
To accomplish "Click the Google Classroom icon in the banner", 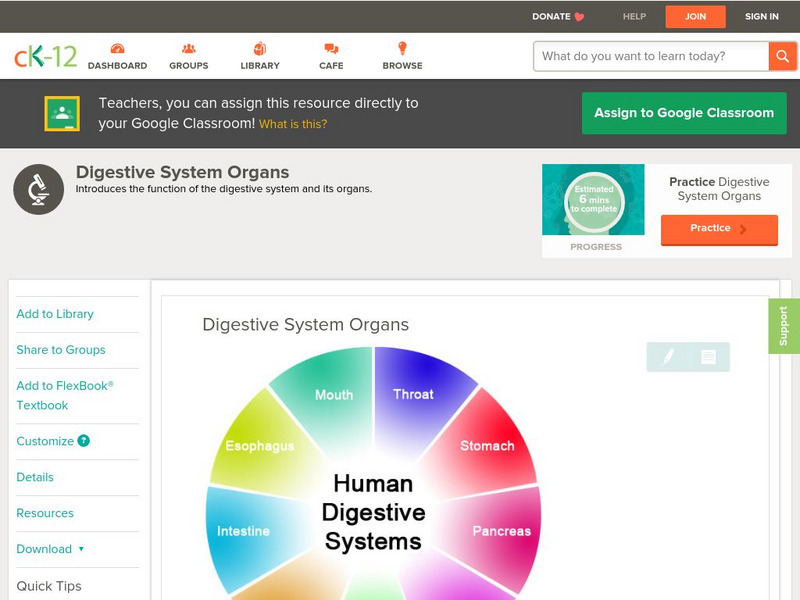I will pos(63,112).
